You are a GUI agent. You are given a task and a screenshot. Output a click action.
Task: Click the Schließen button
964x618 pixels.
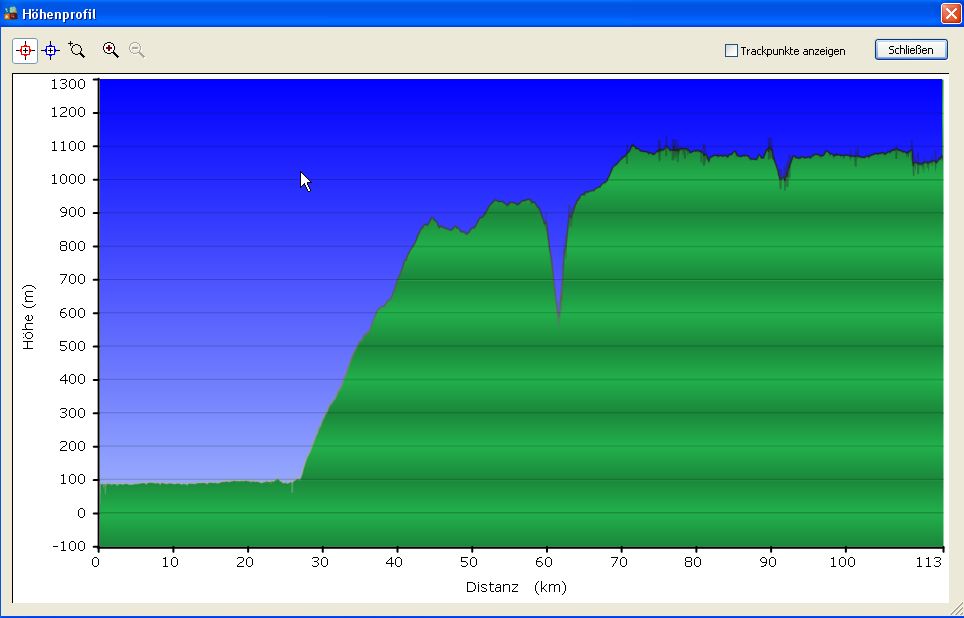point(911,50)
